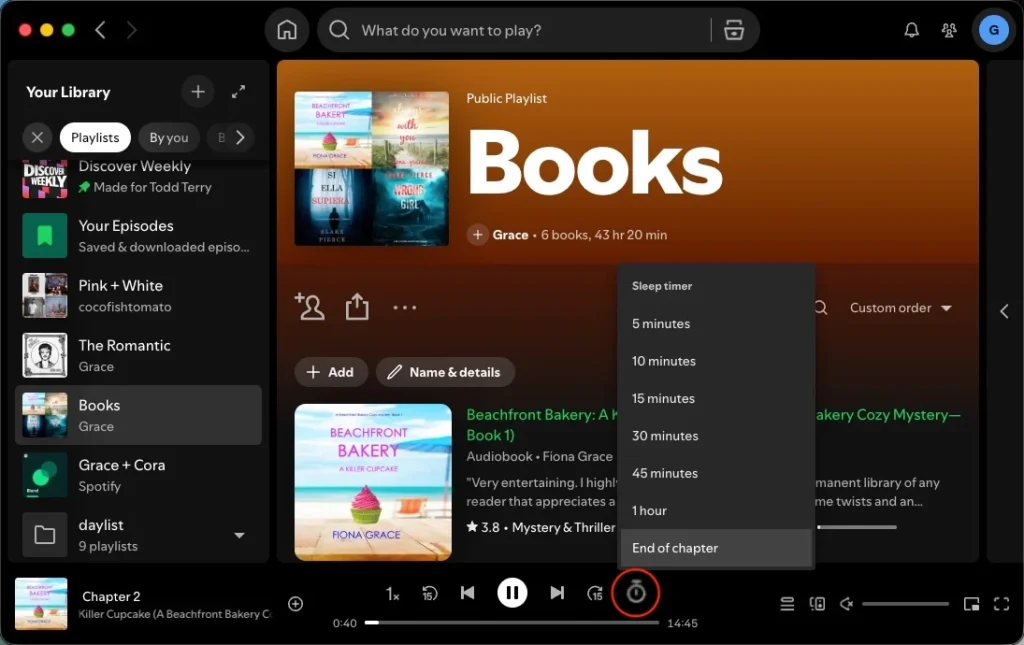Click Beachfront Bakery book cover thumbnail
This screenshot has width=1024, height=645.
coord(373,482)
